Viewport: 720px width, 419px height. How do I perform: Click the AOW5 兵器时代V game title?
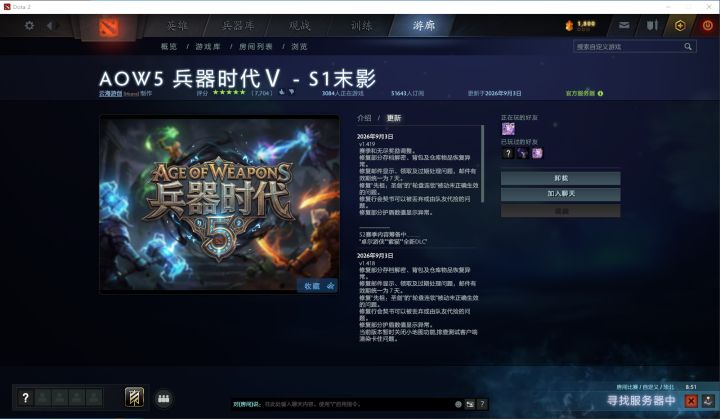tap(237, 79)
